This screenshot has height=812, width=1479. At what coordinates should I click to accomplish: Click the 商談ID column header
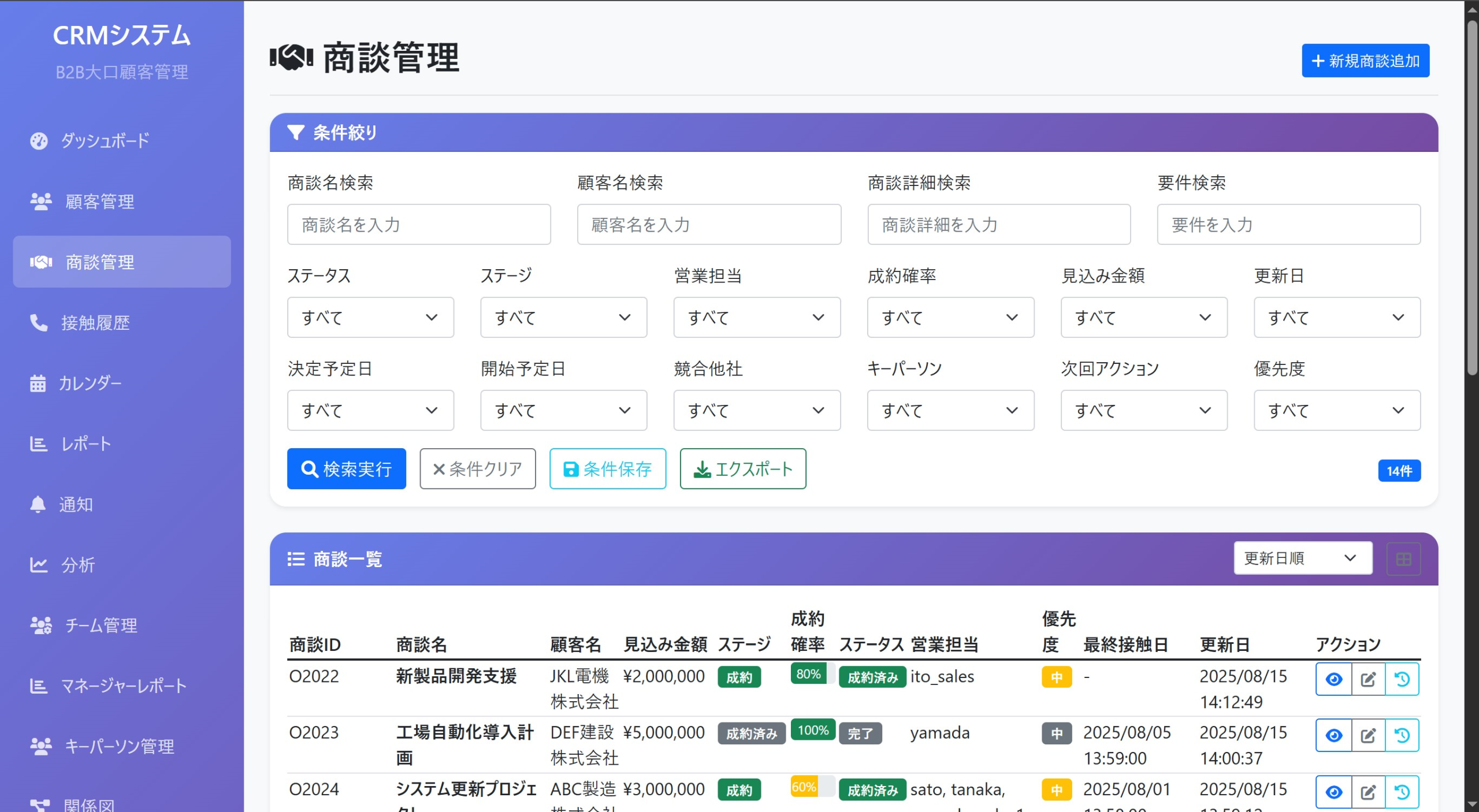pos(315,645)
